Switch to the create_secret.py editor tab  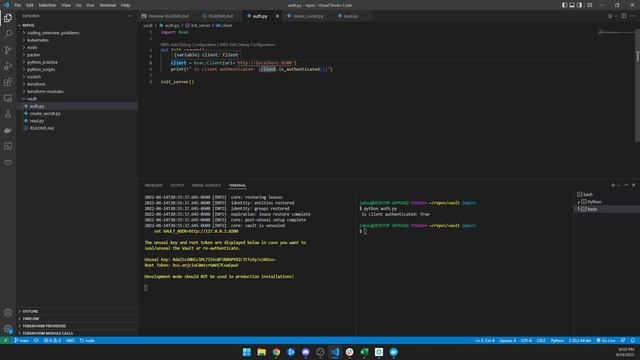click(308, 16)
